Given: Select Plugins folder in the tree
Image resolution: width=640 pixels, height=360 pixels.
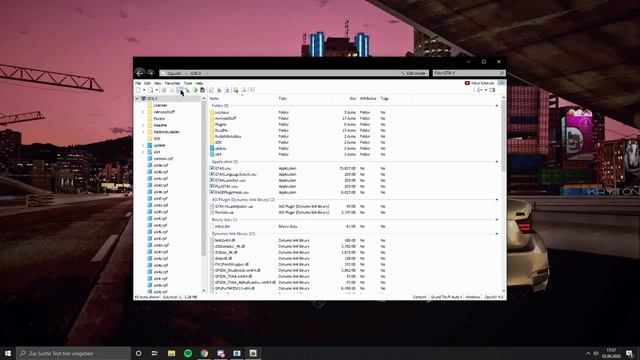Looking at the screenshot, I should click(159, 118).
